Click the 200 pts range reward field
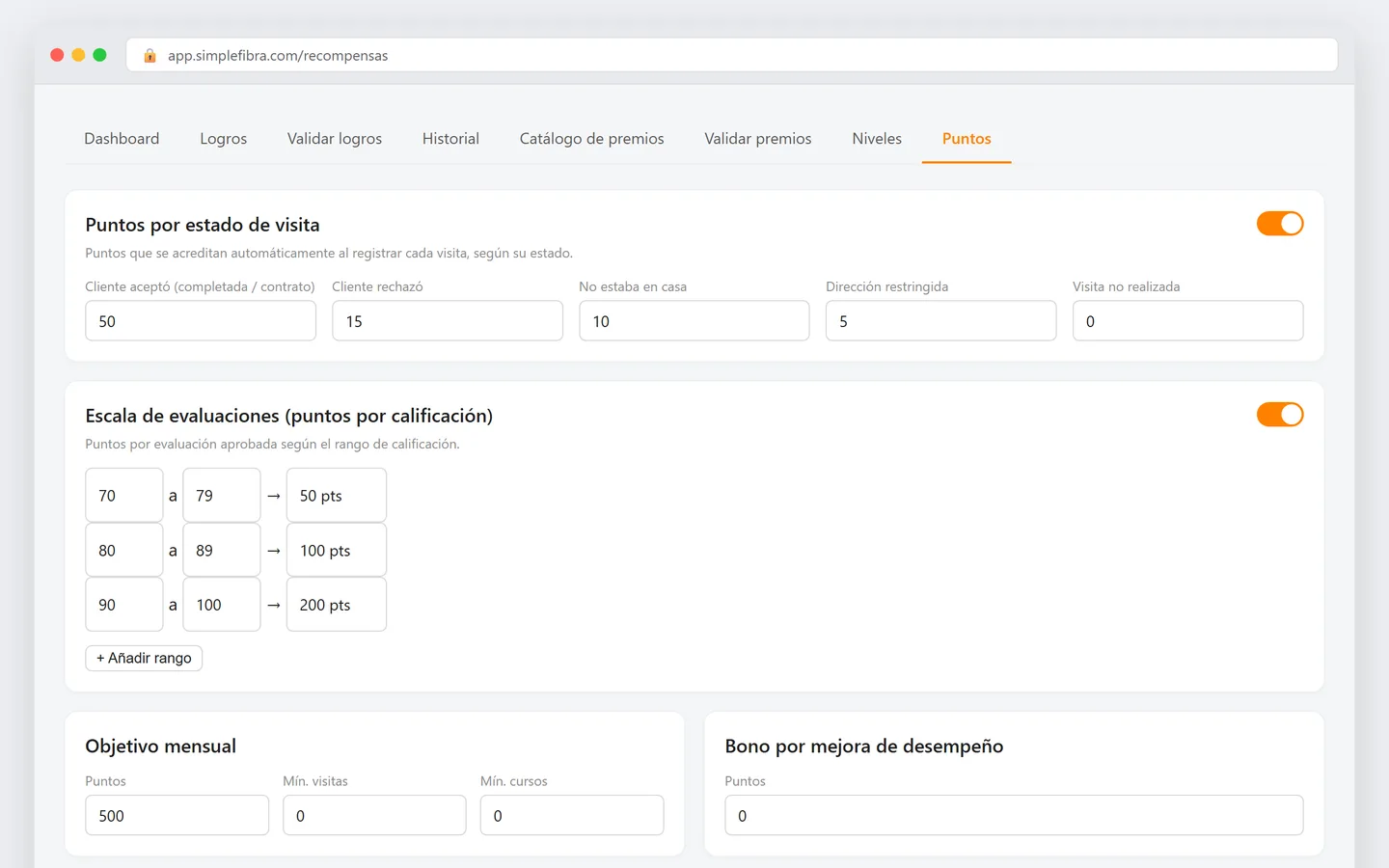Screen dimensions: 1389x868 coord(337,605)
